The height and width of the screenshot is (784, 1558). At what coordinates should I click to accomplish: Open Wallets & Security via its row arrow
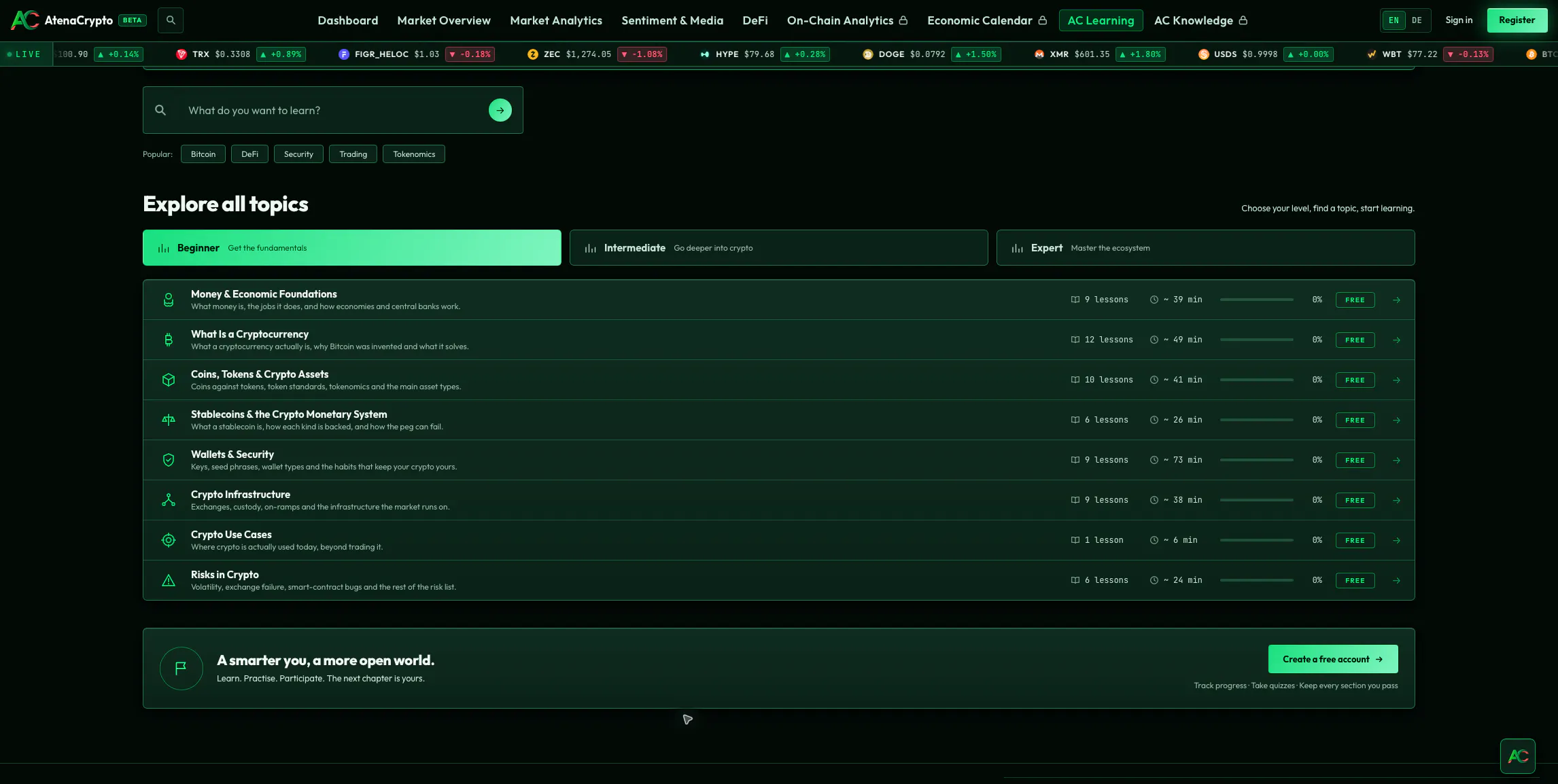[x=1396, y=460]
